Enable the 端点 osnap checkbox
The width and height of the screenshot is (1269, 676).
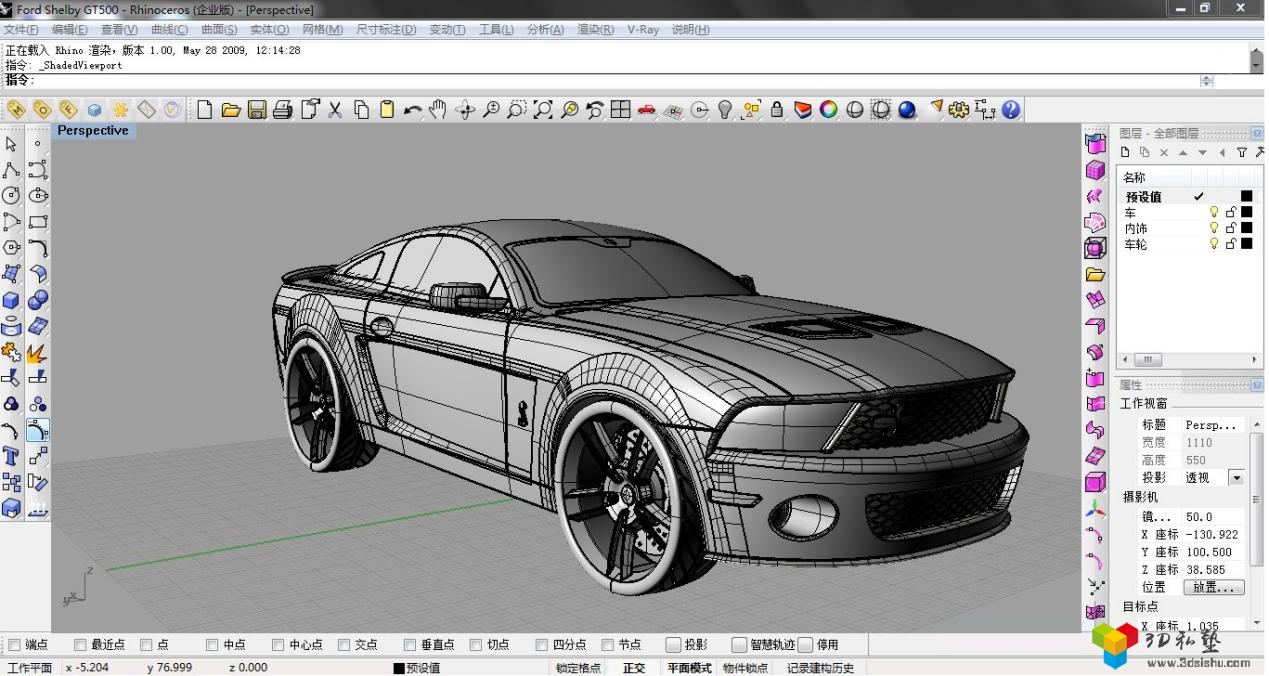coord(14,645)
